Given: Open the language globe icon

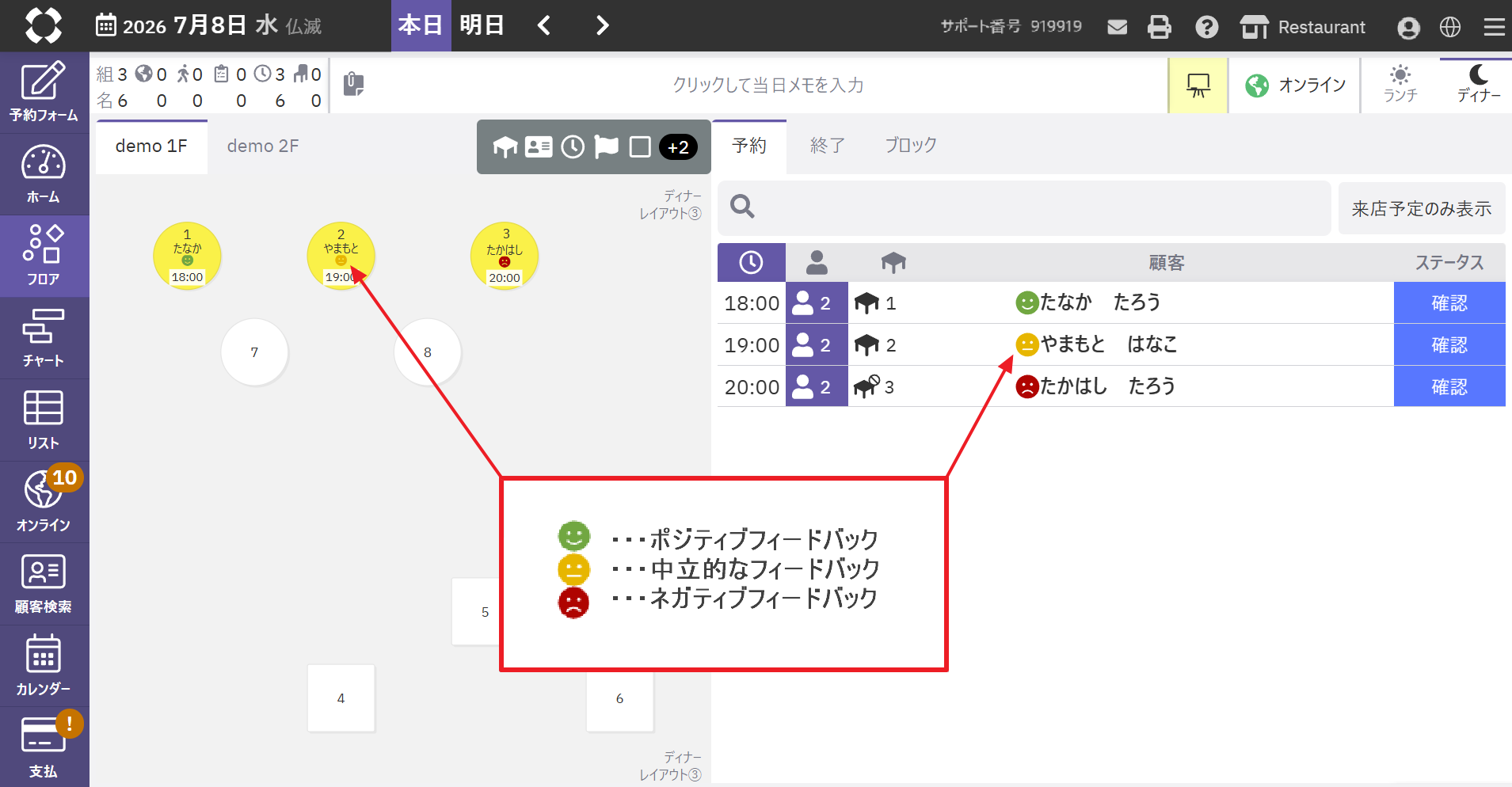Looking at the screenshot, I should [1450, 27].
